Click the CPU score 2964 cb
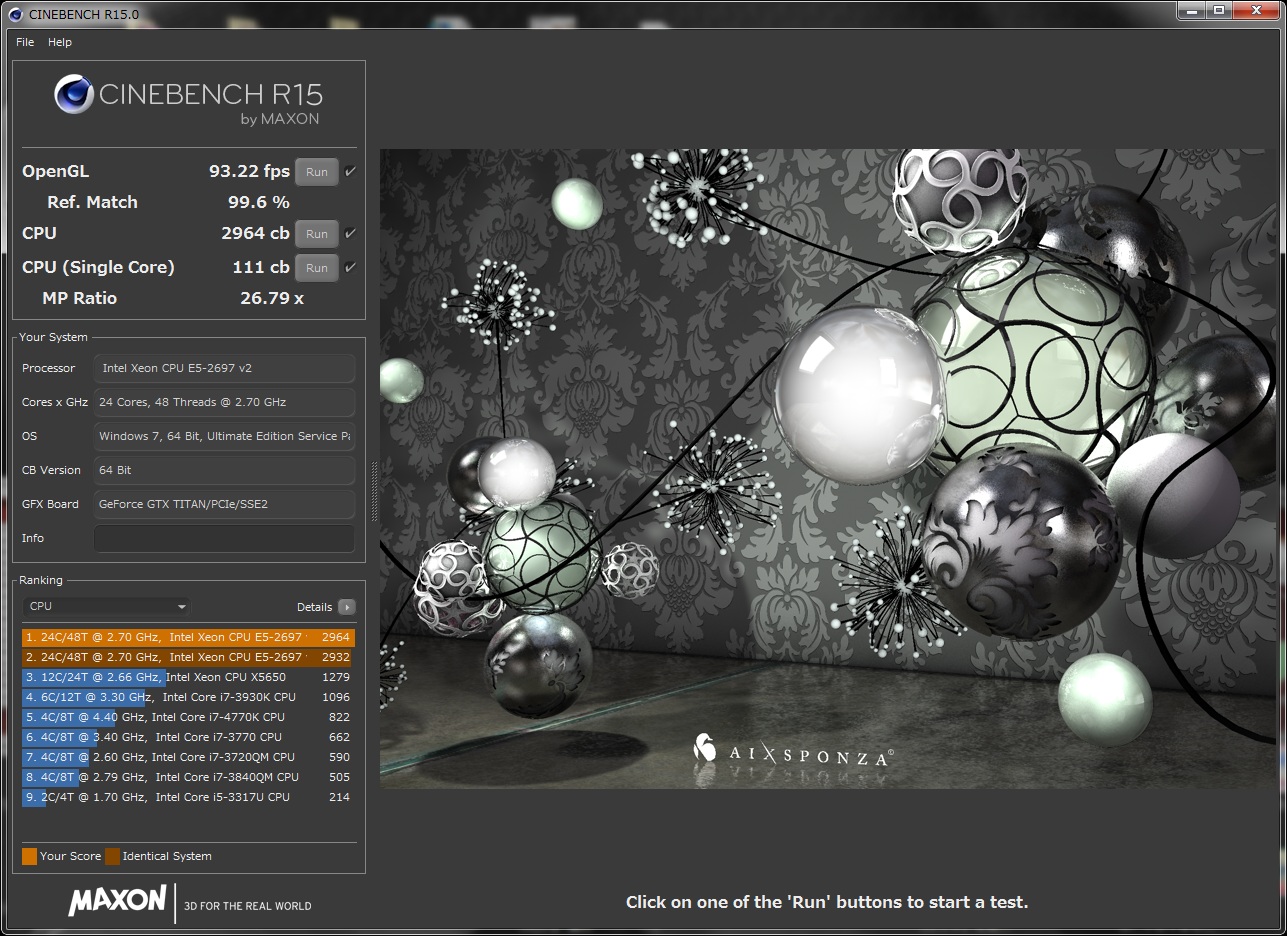The width and height of the screenshot is (1287, 936). [255, 233]
